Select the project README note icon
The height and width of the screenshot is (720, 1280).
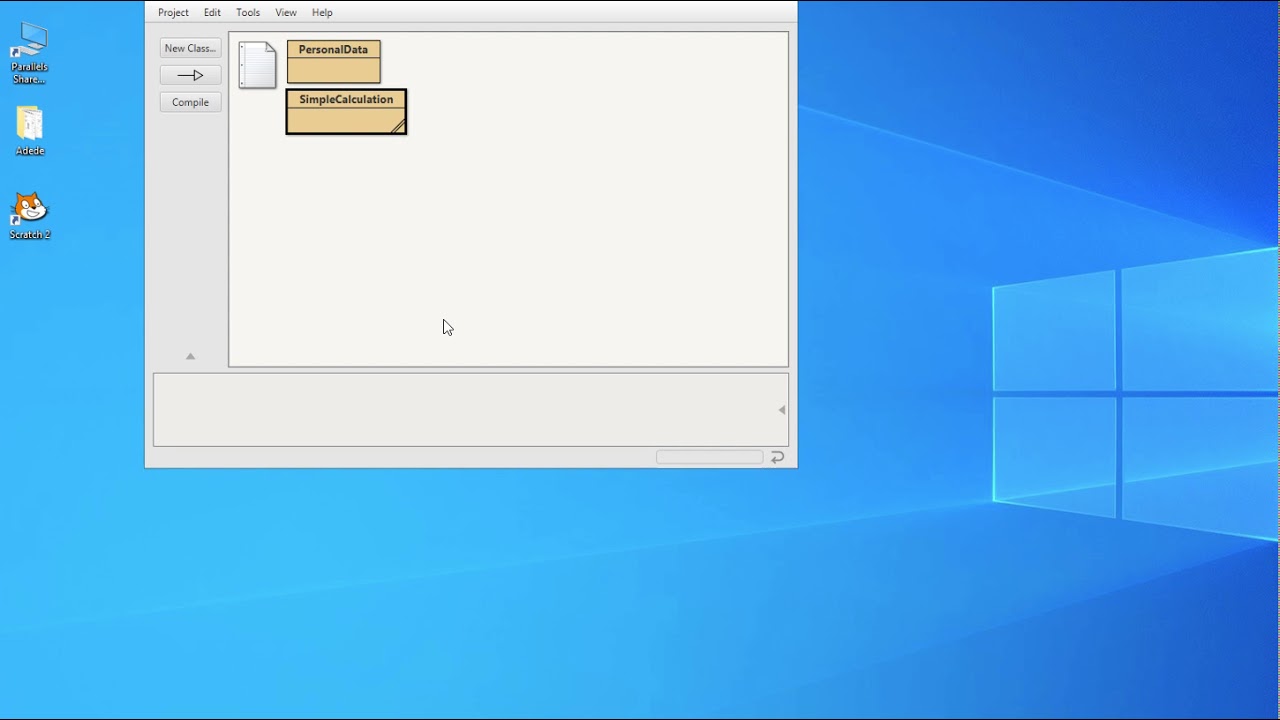tap(257, 65)
